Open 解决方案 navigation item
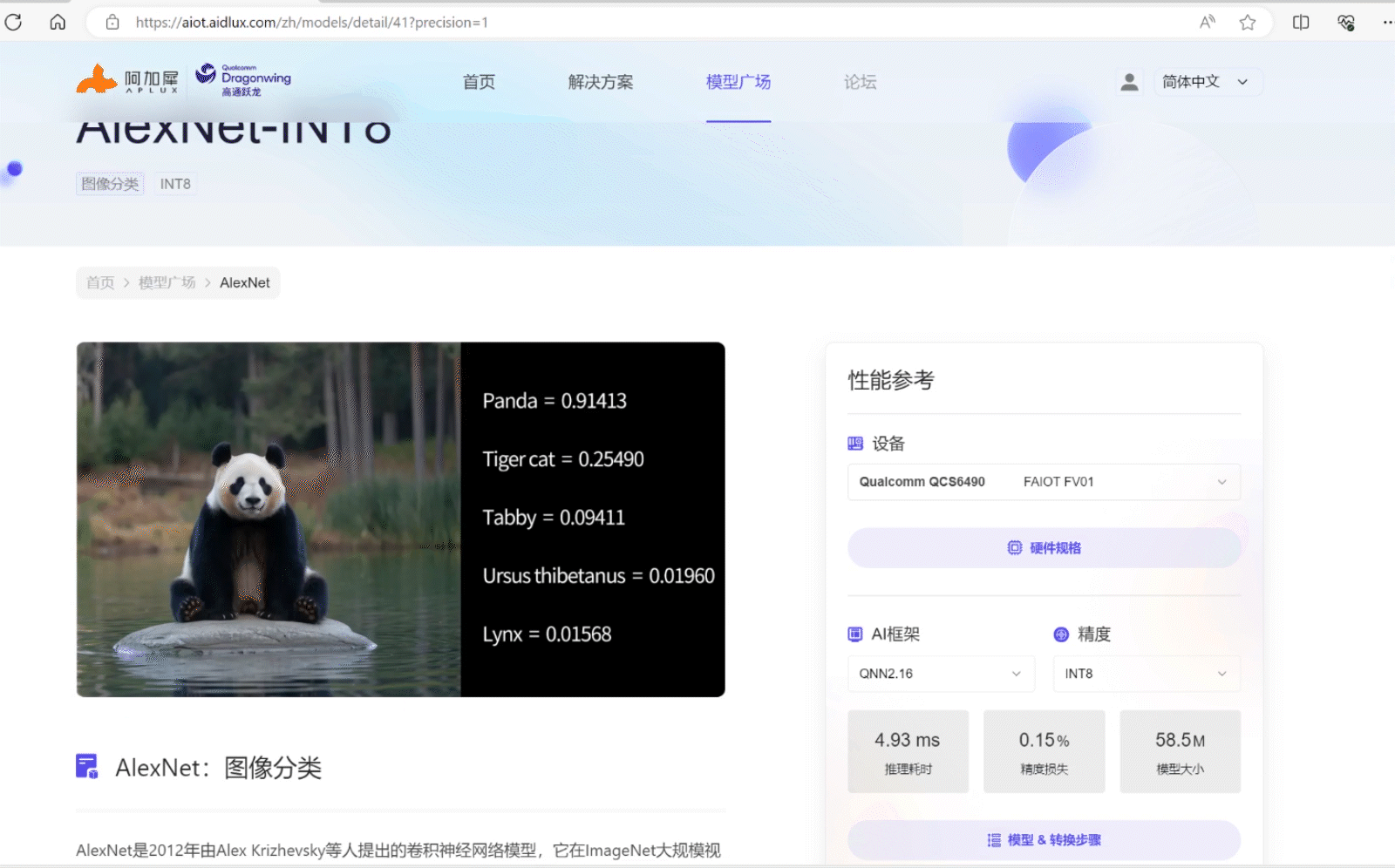Viewport: 1395px width, 868px height. (x=601, y=82)
